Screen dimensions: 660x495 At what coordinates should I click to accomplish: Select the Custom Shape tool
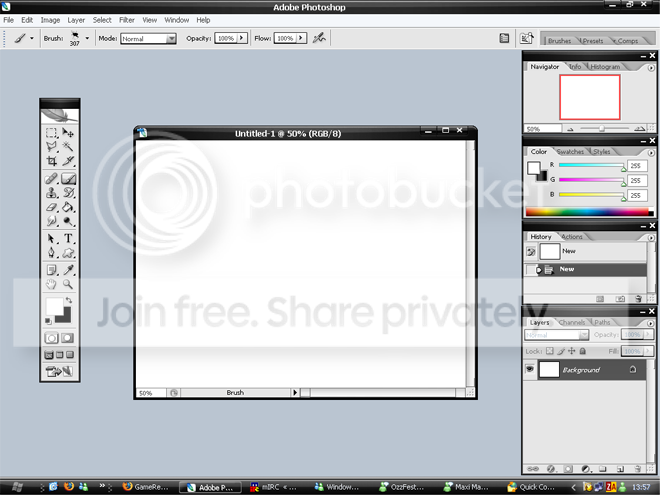[68, 253]
